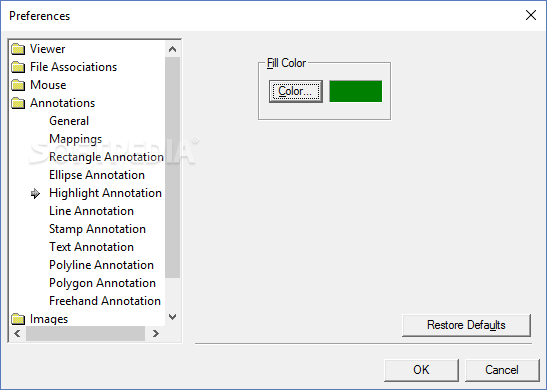Select the Images category label
547x390 pixels.
[49, 319]
